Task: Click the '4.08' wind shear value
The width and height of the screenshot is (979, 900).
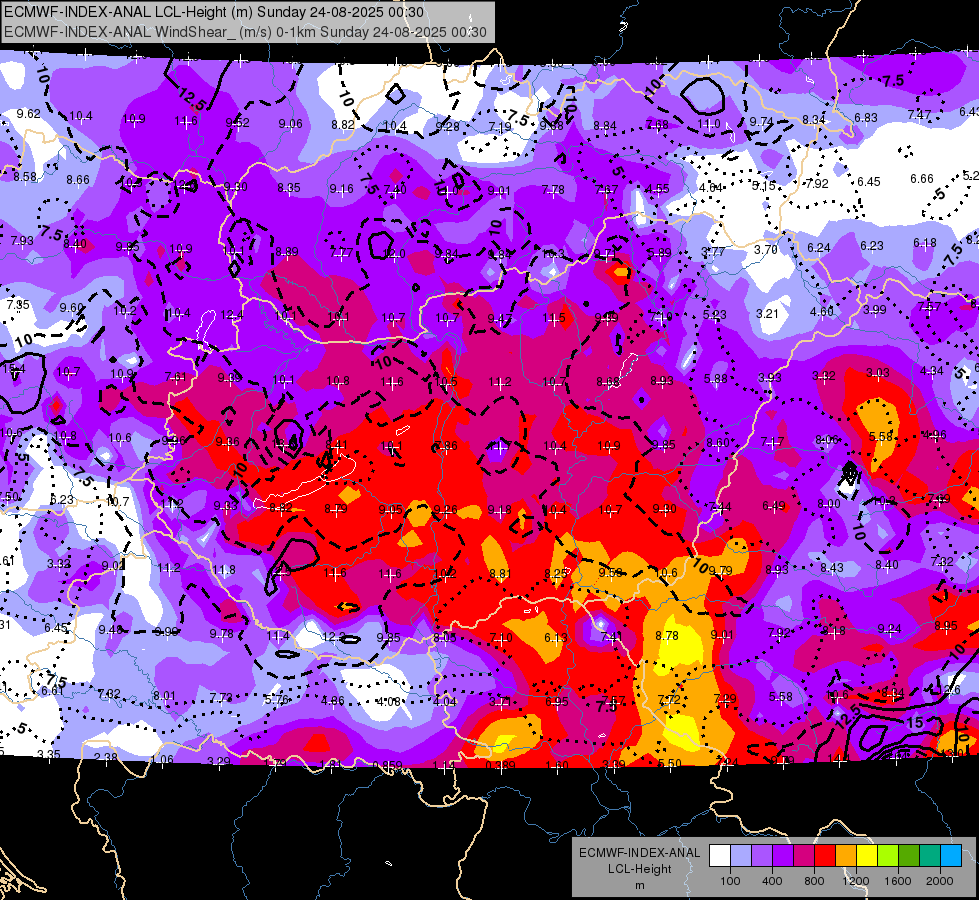Action: pyautogui.click(x=388, y=701)
